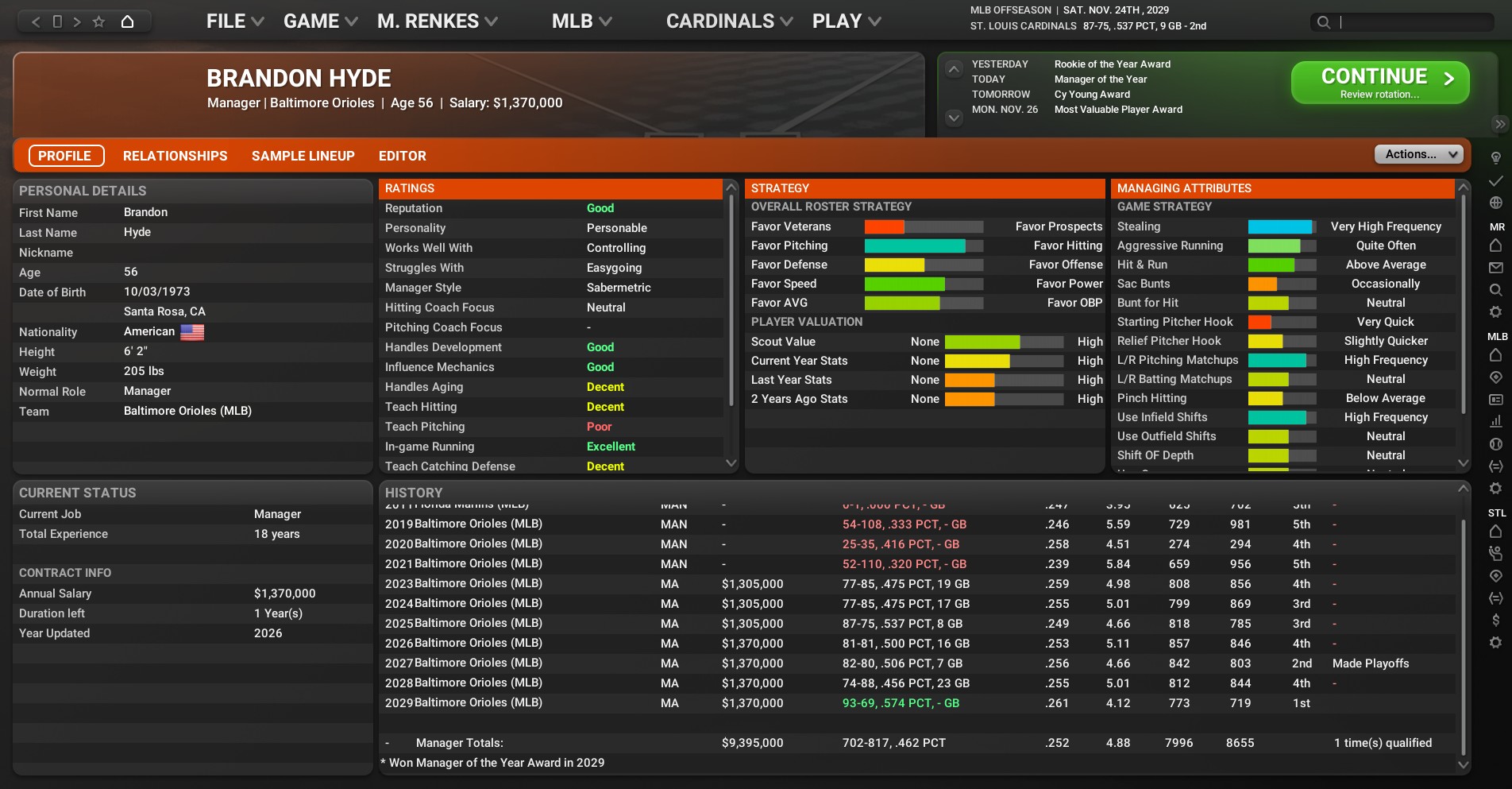1512x789 pixels.
Task: Adjust the Stealing frequency bar
Action: click(x=1282, y=226)
